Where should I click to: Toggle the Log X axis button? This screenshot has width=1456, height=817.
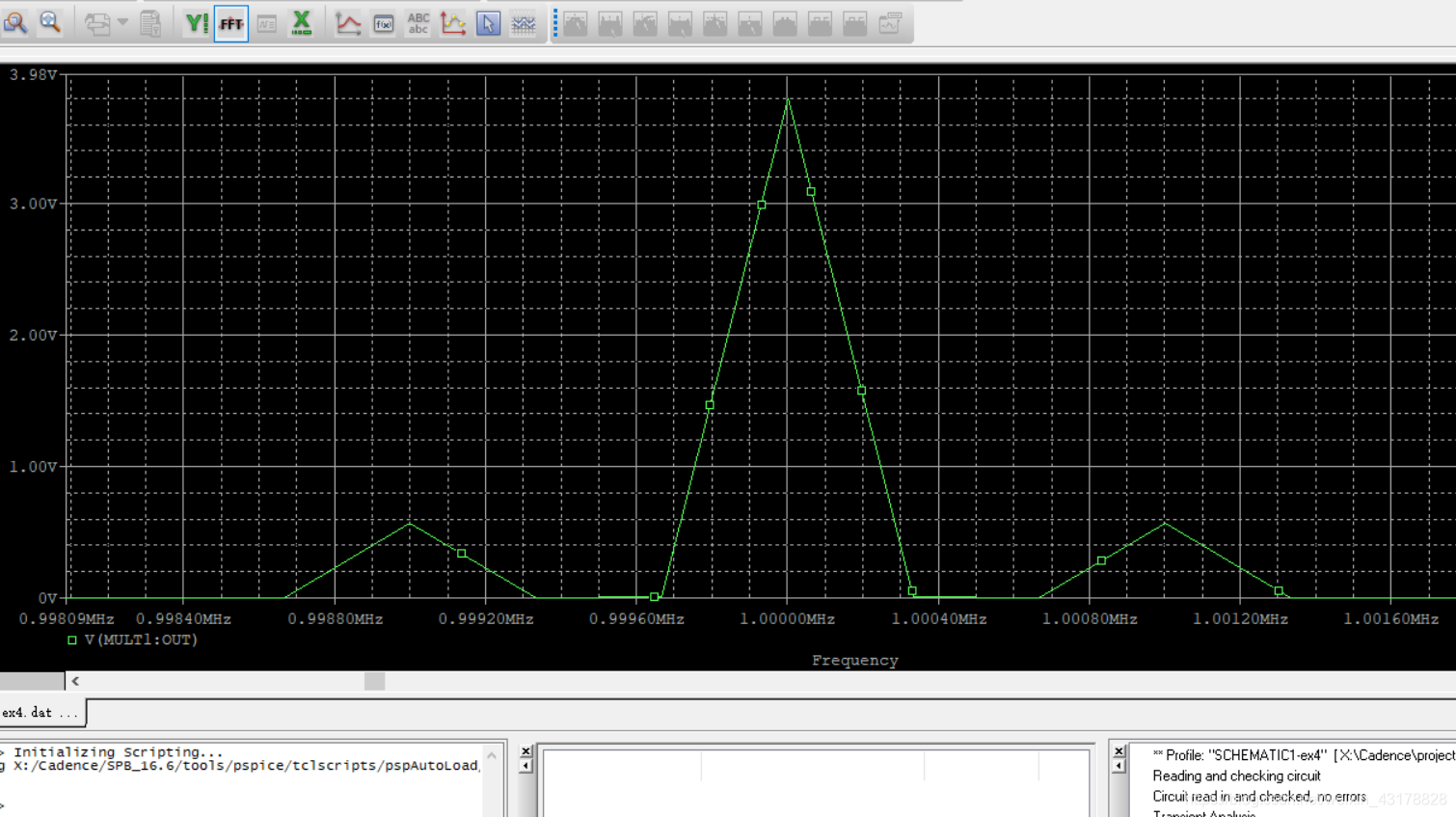(x=302, y=23)
